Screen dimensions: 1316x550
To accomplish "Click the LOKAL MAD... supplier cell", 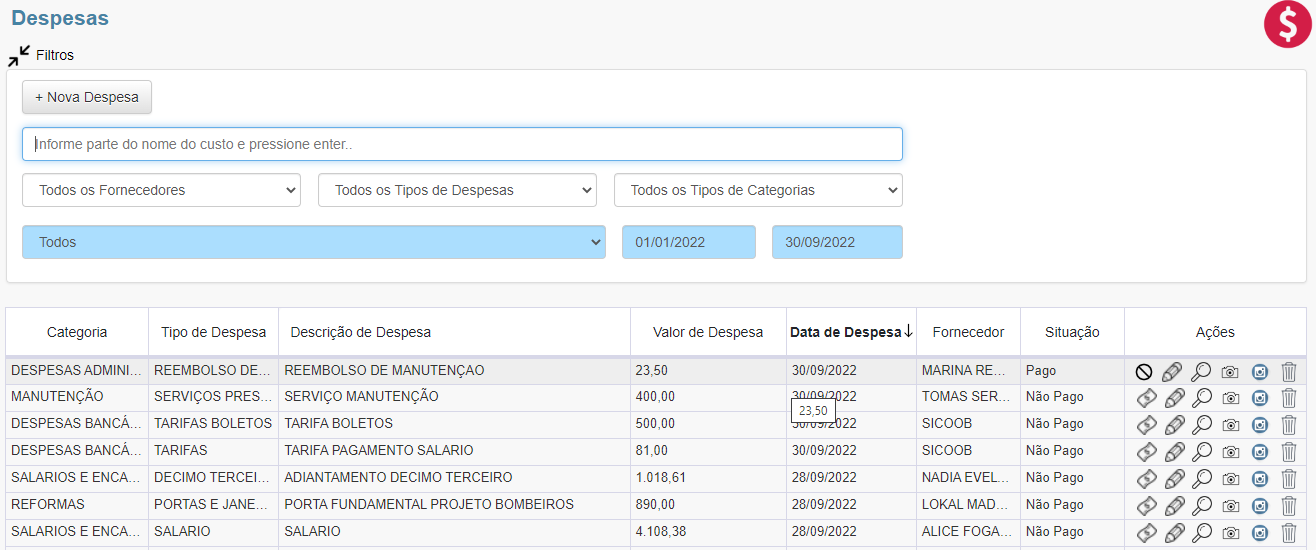I will pos(968,505).
